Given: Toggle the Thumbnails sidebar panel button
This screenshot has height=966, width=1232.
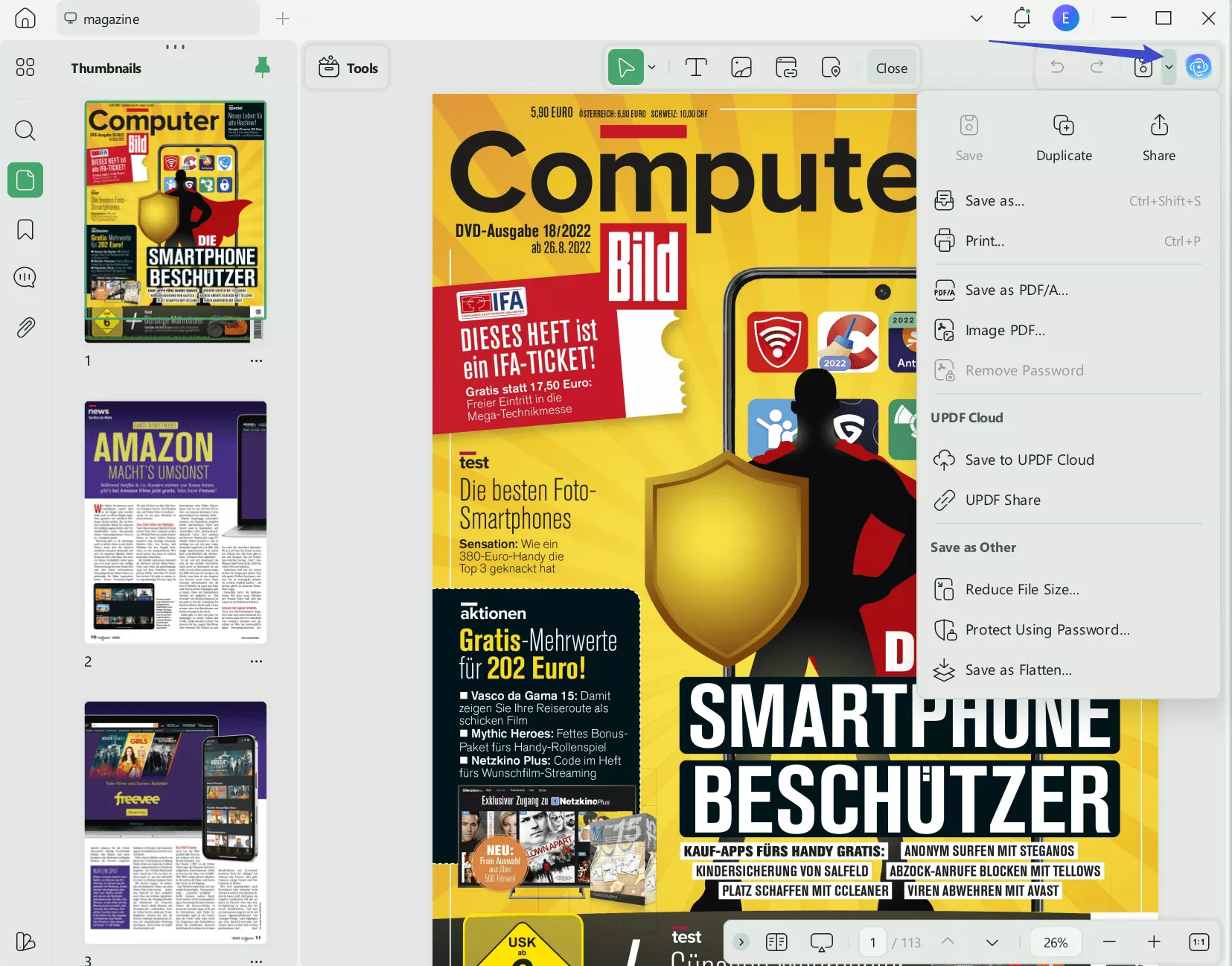Looking at the screenshot, I should point(25,180).
